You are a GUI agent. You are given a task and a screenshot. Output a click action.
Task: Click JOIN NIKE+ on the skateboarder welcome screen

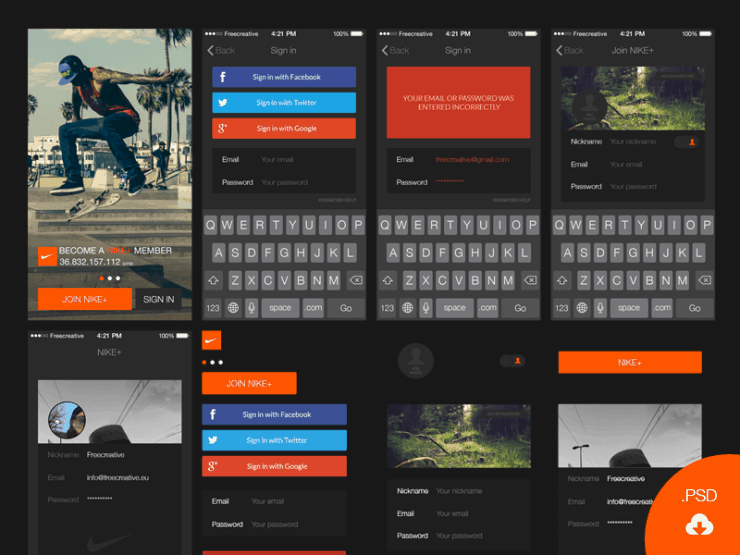point(84,299)
